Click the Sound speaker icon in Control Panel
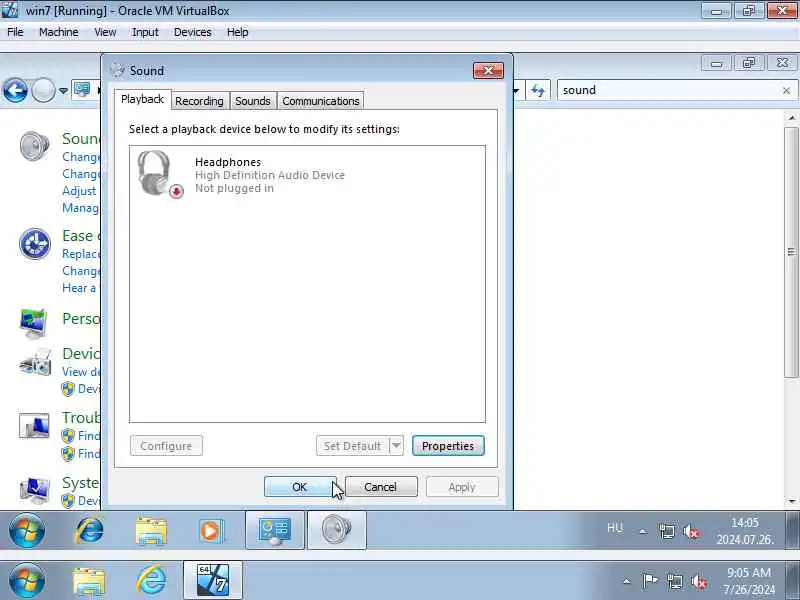 click(34, 146)
